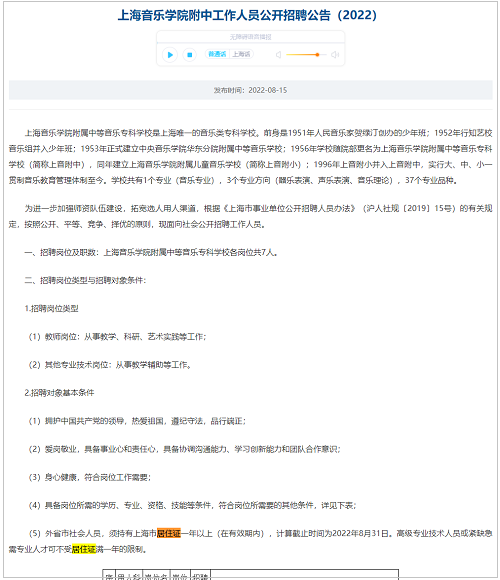Click item (1) 拥护中国共产党的领导 line
This screenshot has width=500, height=580.
pos(137,421)
